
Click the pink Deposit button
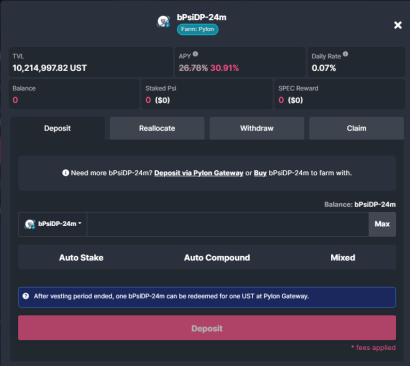point(207,328)
